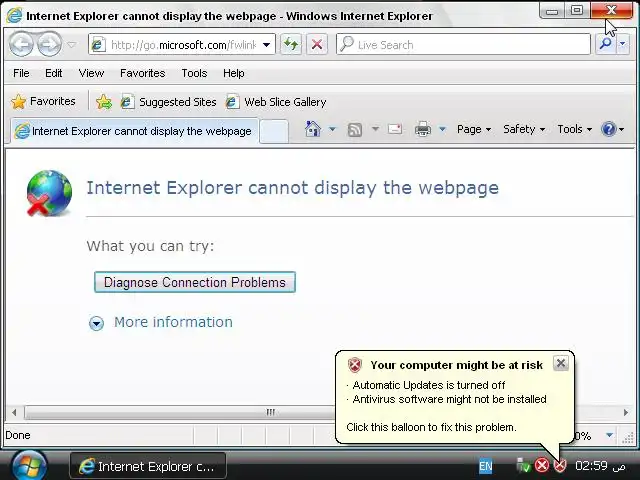Open search provider options dropdown
The height and width of the screenshot is (480, 640).
coord(622,43)
